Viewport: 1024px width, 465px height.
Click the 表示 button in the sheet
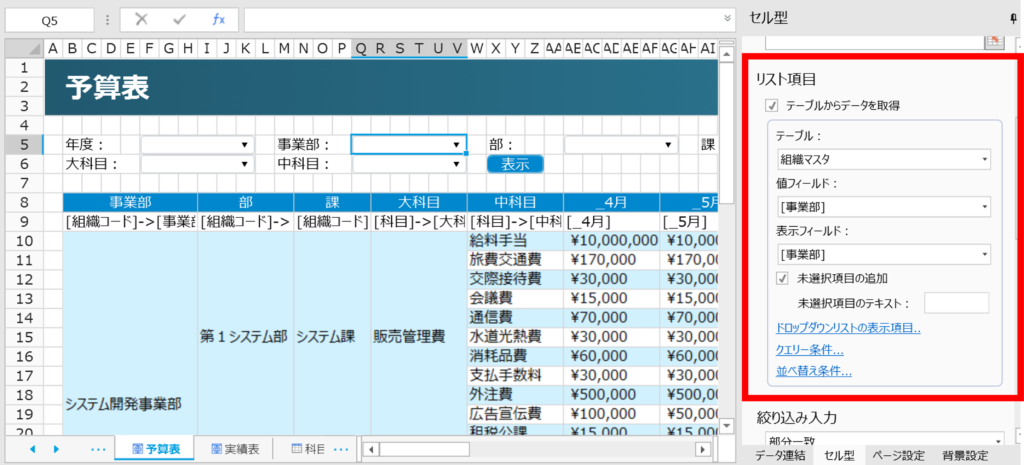point(515,164)
